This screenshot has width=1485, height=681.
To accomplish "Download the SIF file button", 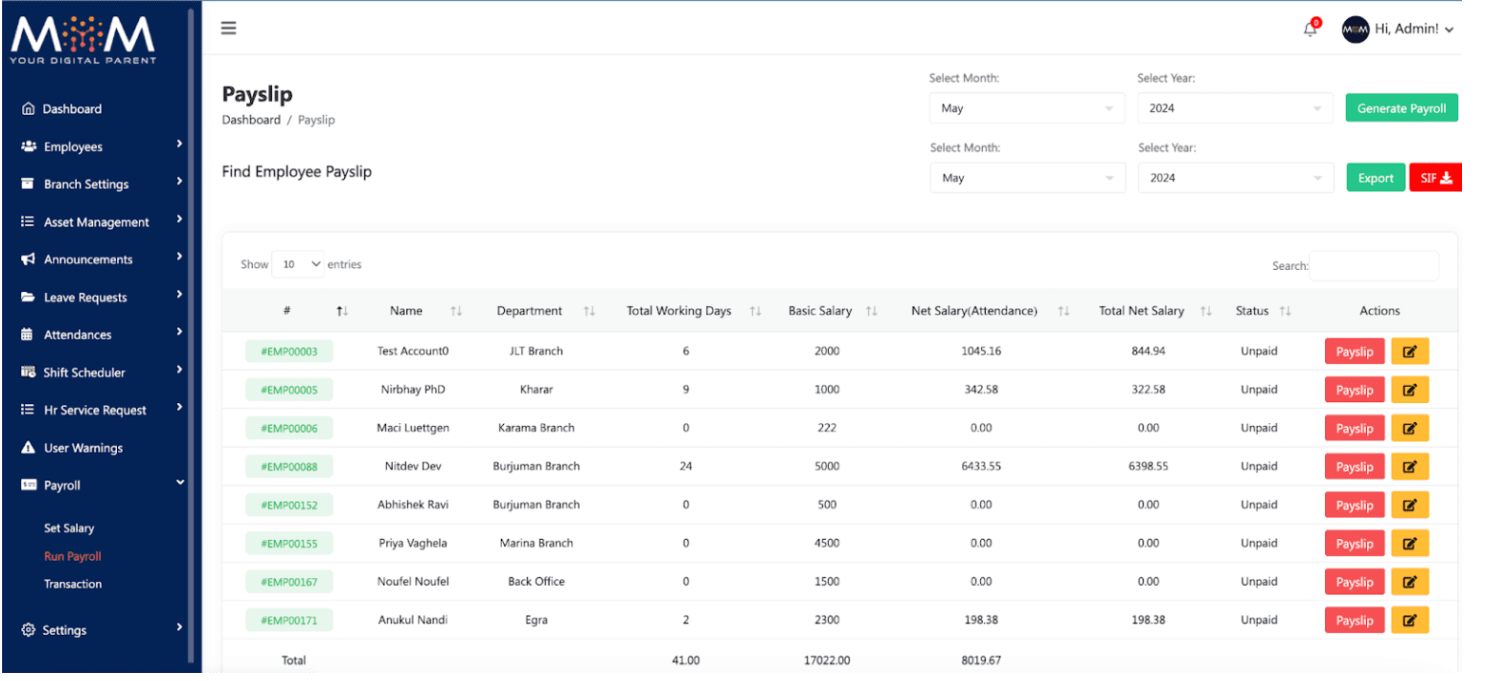I will pos(1436,178).
